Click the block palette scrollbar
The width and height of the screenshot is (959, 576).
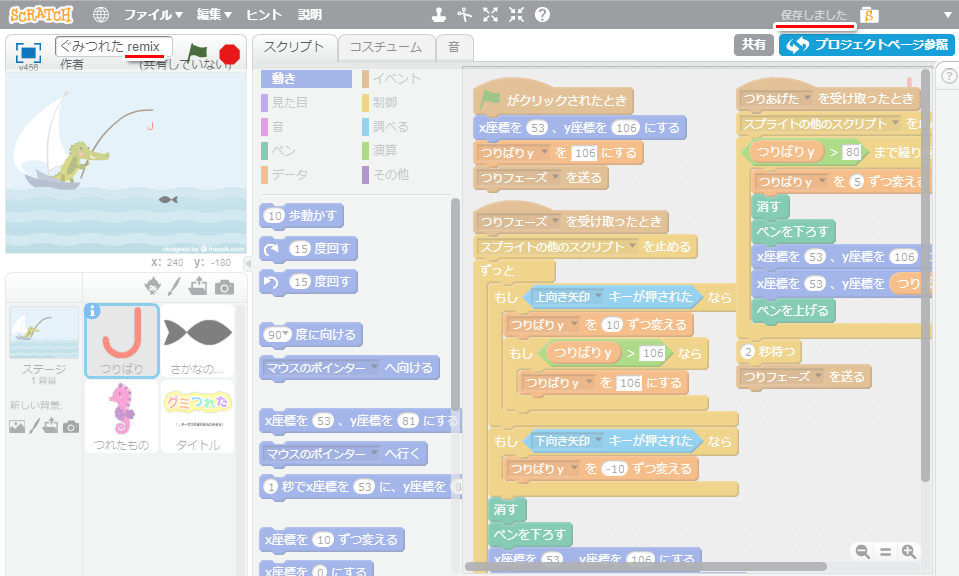(455, 304)
